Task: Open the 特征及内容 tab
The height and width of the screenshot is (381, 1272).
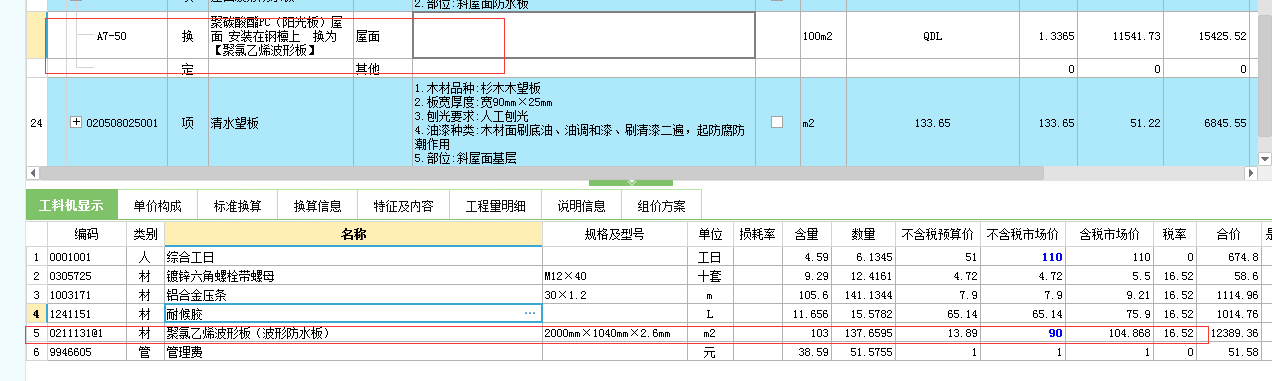Action: (403, 206)
